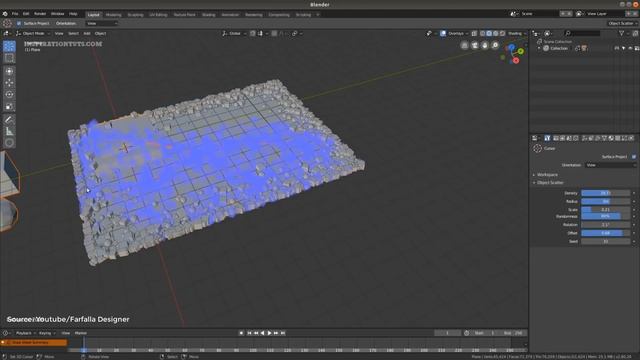Select the Annotate pencil tool
Viewport: 640px width, 360px height.
coord(9,120)
